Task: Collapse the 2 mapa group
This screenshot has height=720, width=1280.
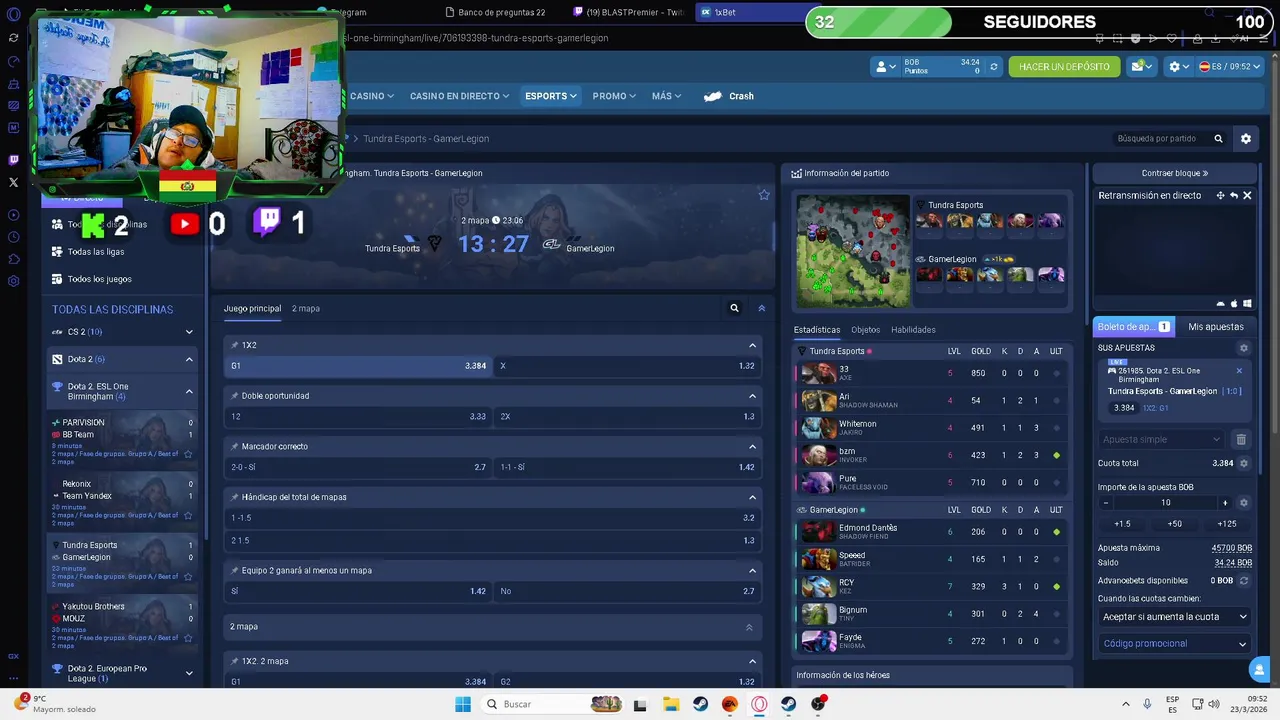Action: click(x=749, y=627)
